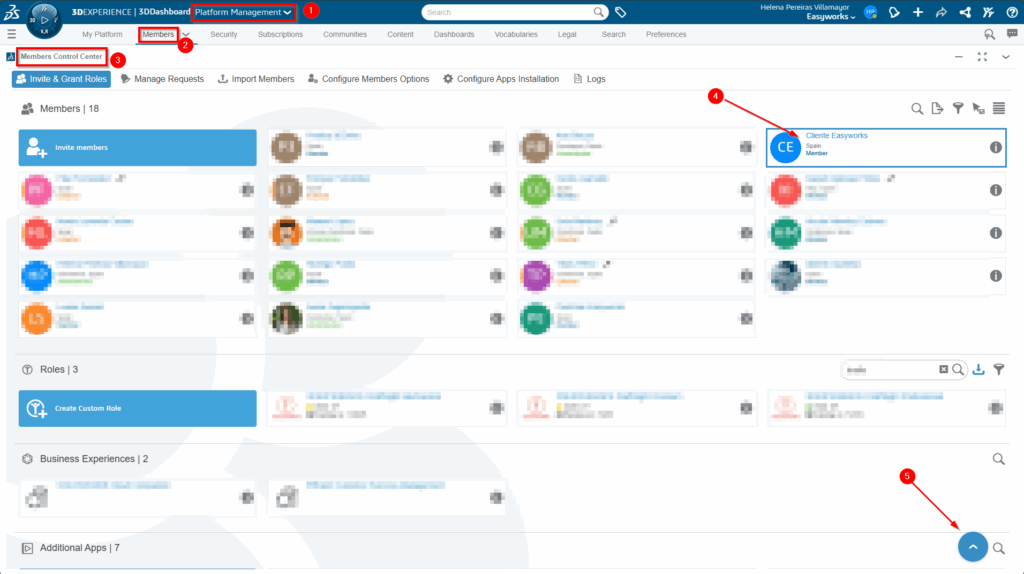The image size is (1024, 574).
Task: Switch to the Content tab
Action: pos(400,34)
